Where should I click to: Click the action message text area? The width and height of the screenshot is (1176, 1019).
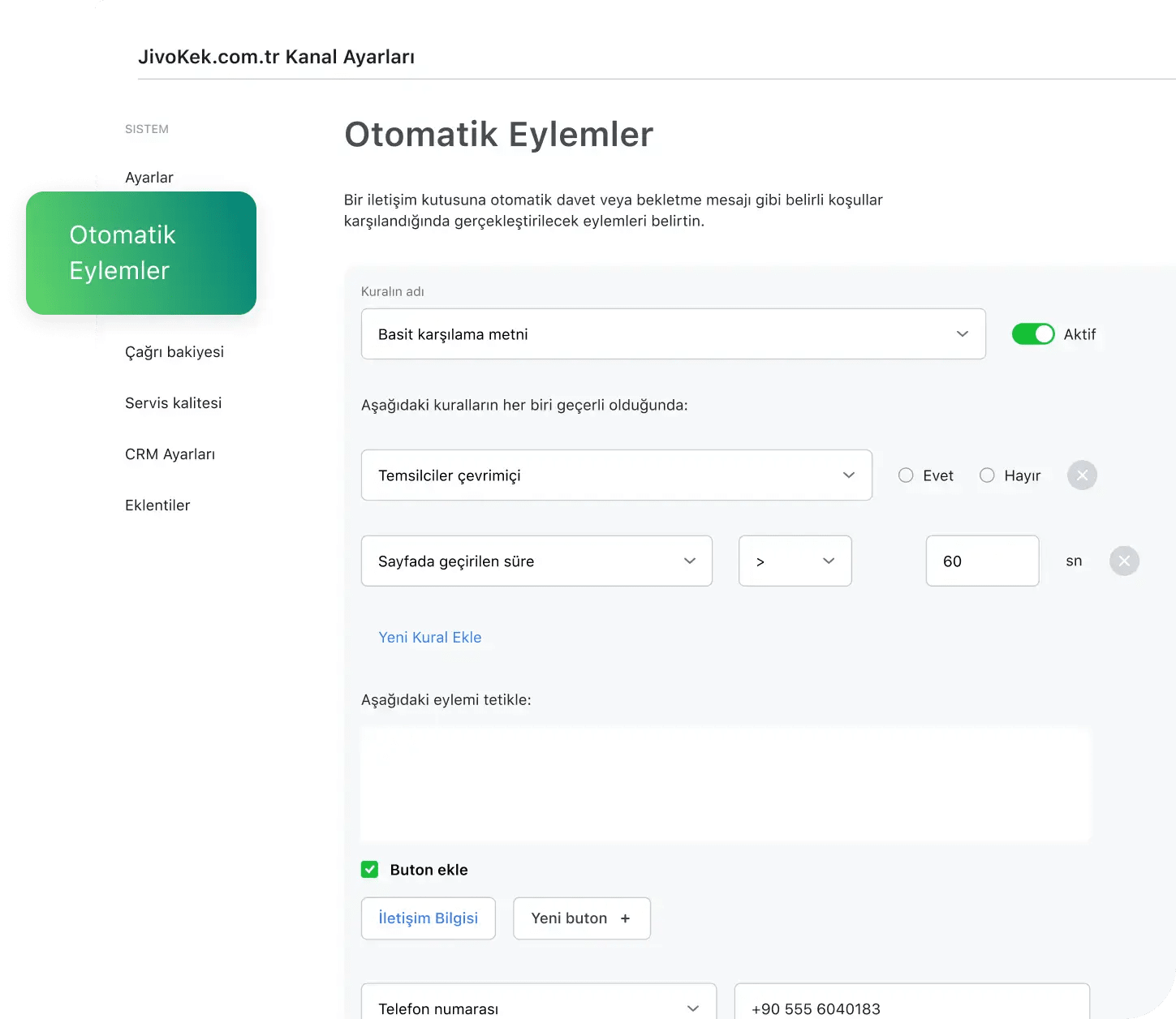tap(726, 785)
